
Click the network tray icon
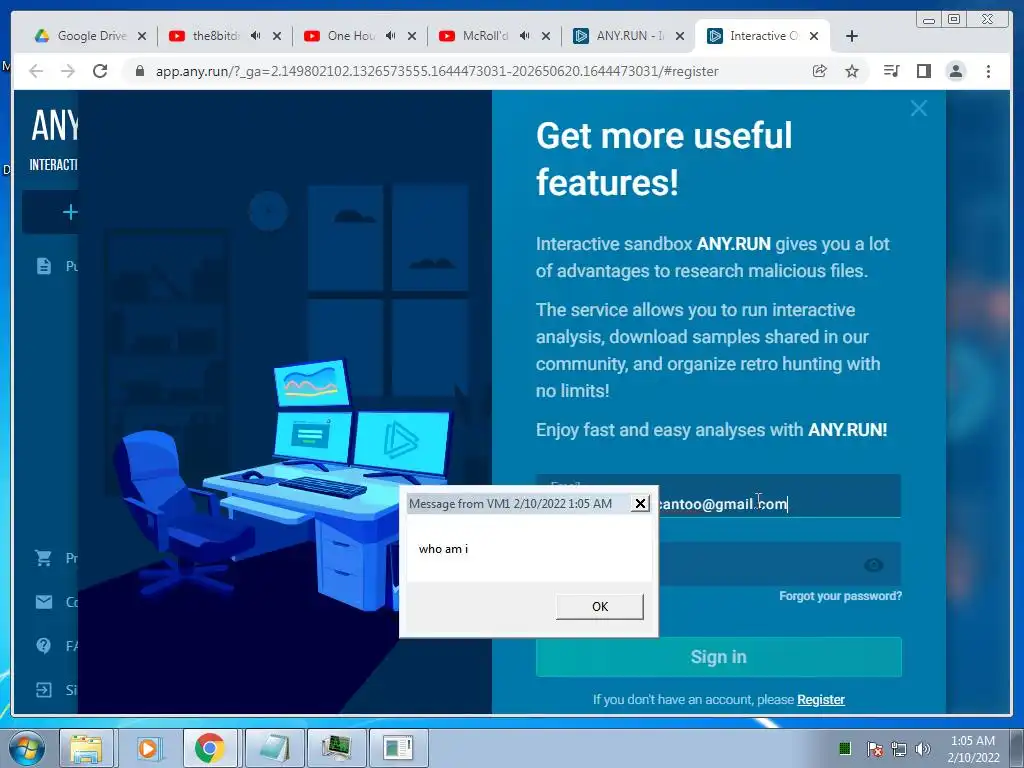tap(899, 748)
